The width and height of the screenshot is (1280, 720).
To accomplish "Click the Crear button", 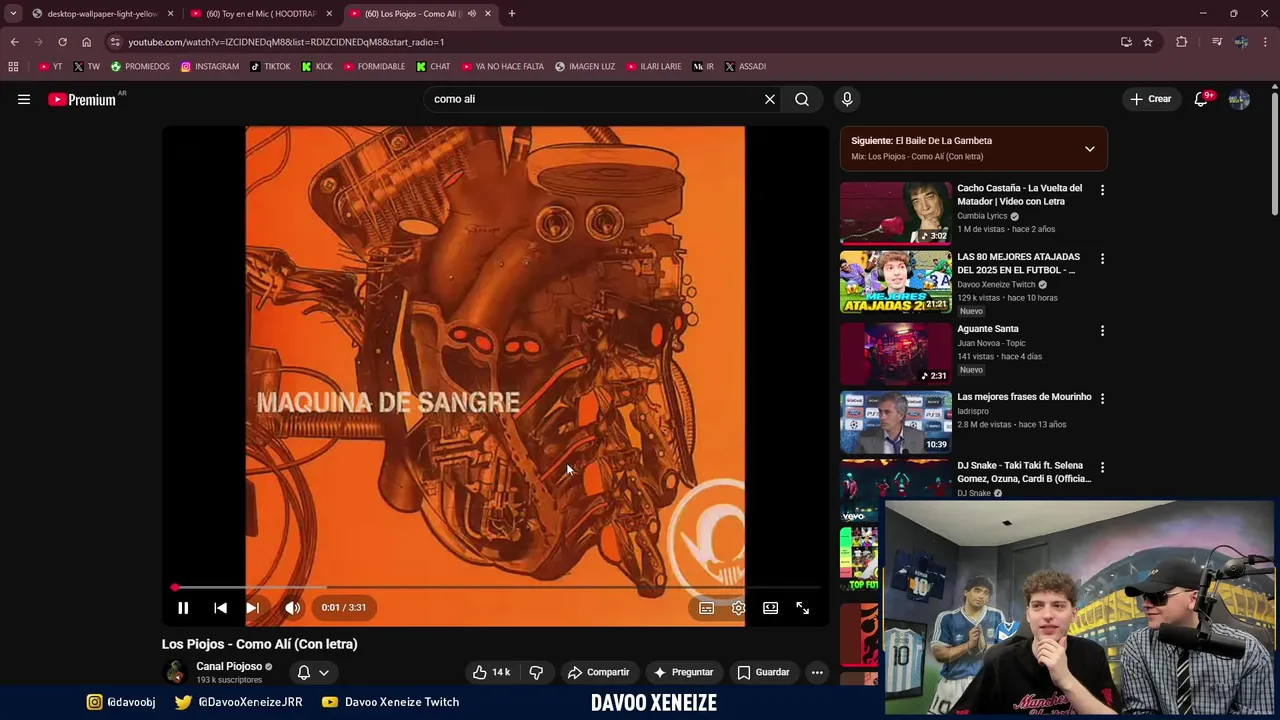I will pyautogui.click(x=1151, y=99).
